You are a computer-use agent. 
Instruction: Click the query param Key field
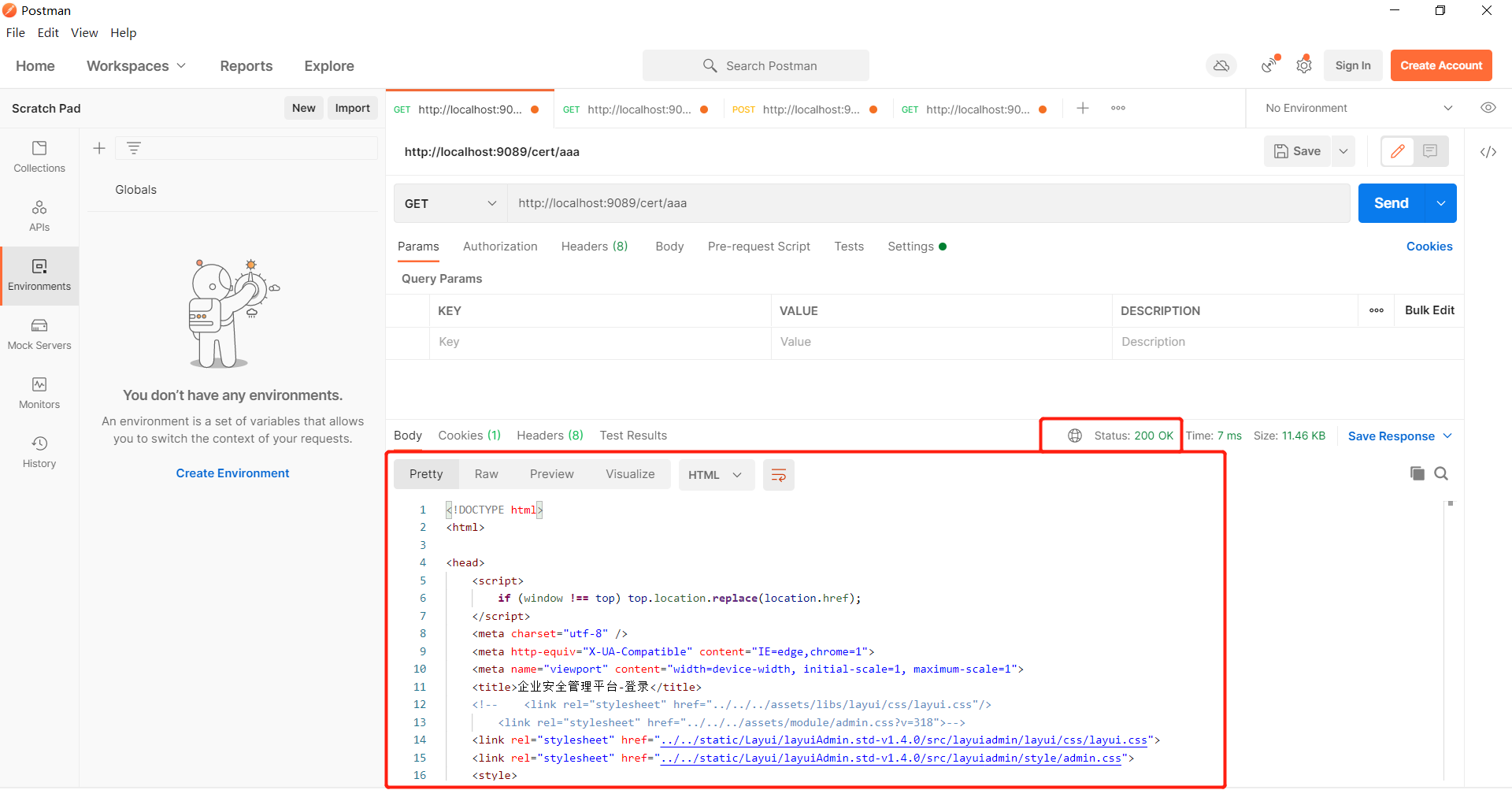tap(600, 342)
